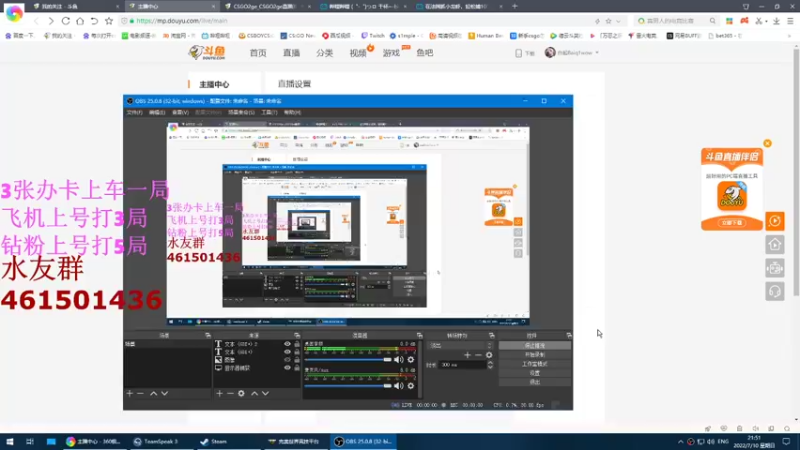Open OBS 查看(V) menu
This screenshot has width=800, height=450.
click(x=180, y=112)
